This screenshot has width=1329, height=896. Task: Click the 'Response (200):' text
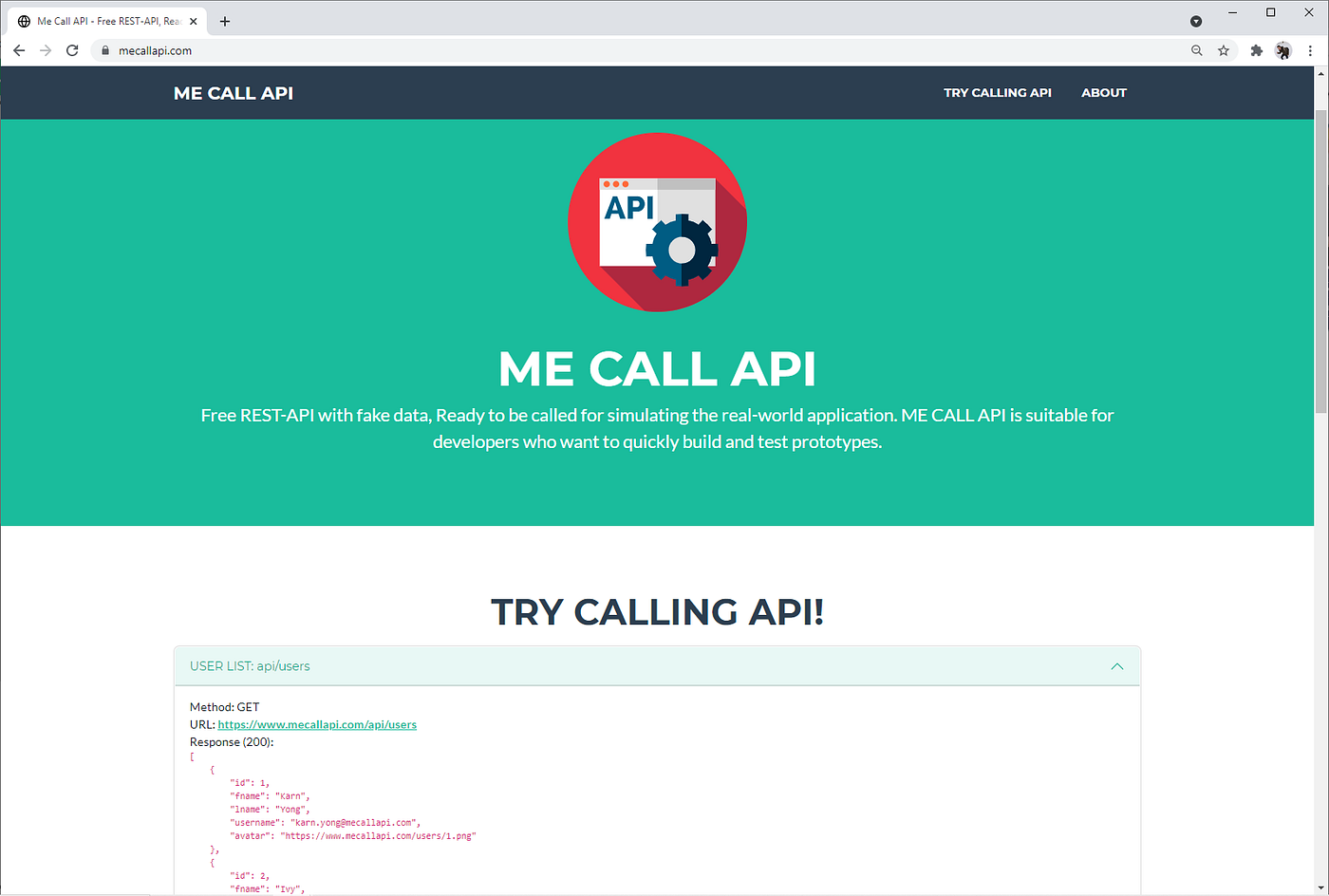[232, 742]
